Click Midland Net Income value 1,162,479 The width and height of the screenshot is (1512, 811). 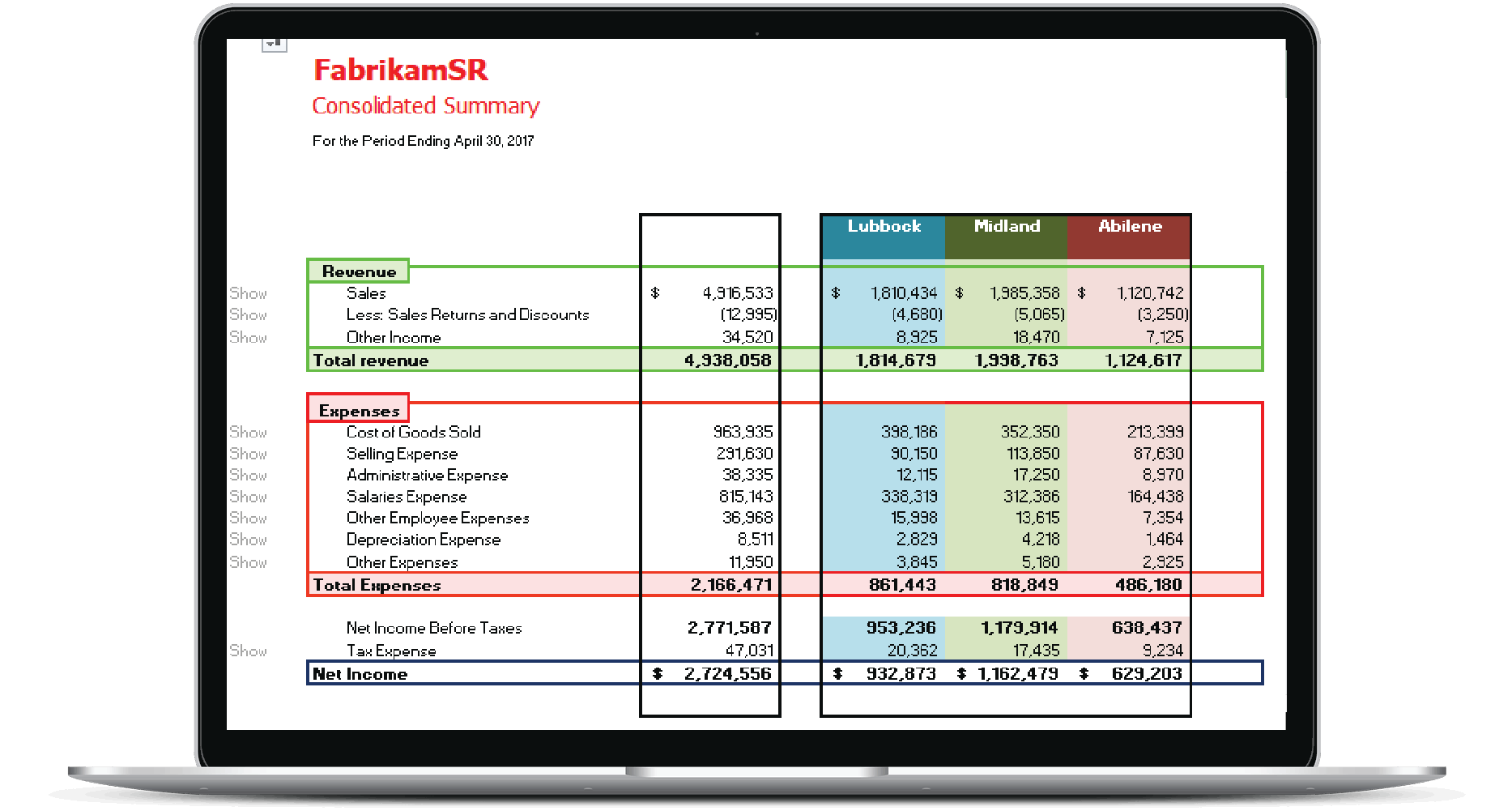pos(1018,674)
